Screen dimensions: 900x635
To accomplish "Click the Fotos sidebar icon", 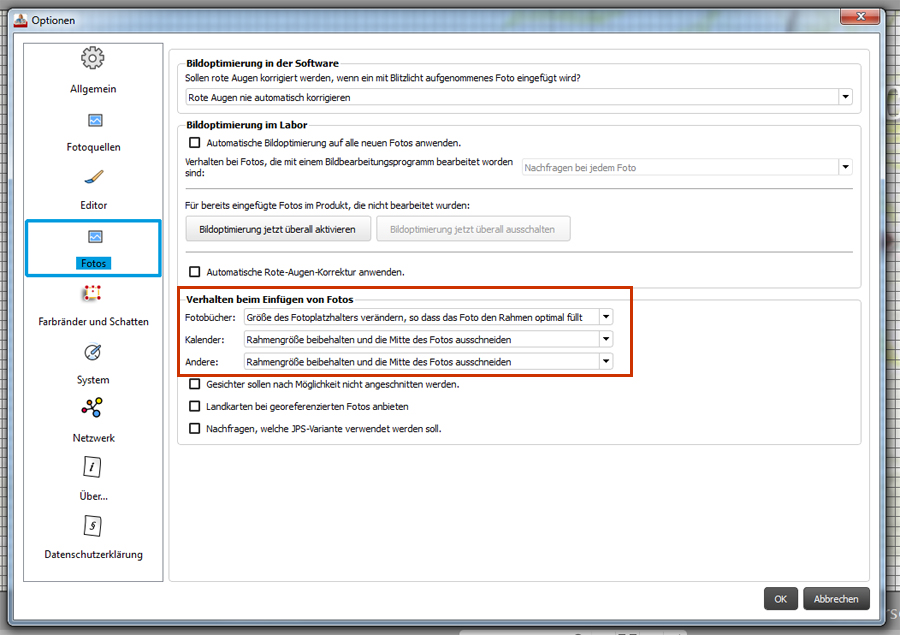I will coord(95,237).
